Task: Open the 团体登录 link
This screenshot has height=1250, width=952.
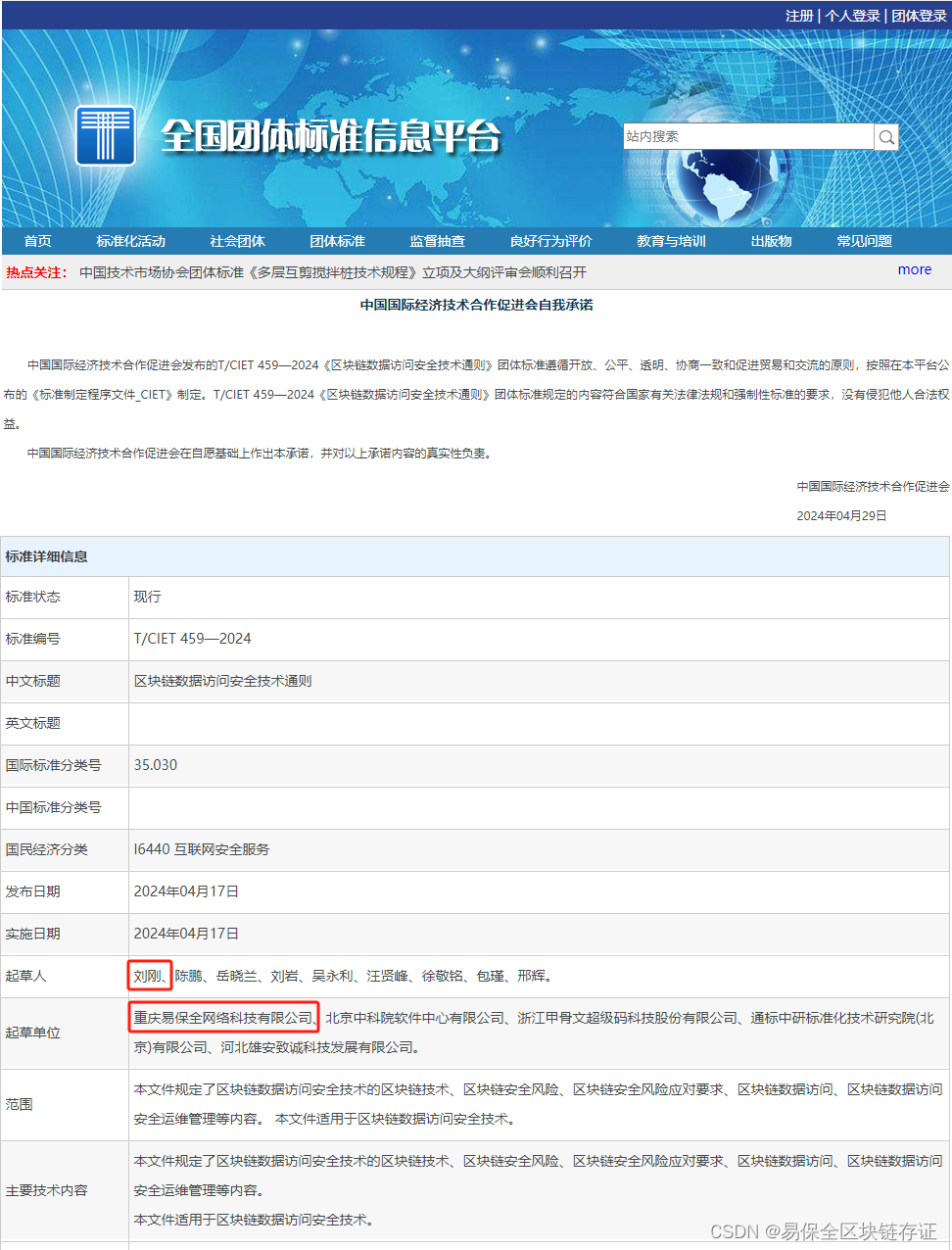Action: pos(919,16)
